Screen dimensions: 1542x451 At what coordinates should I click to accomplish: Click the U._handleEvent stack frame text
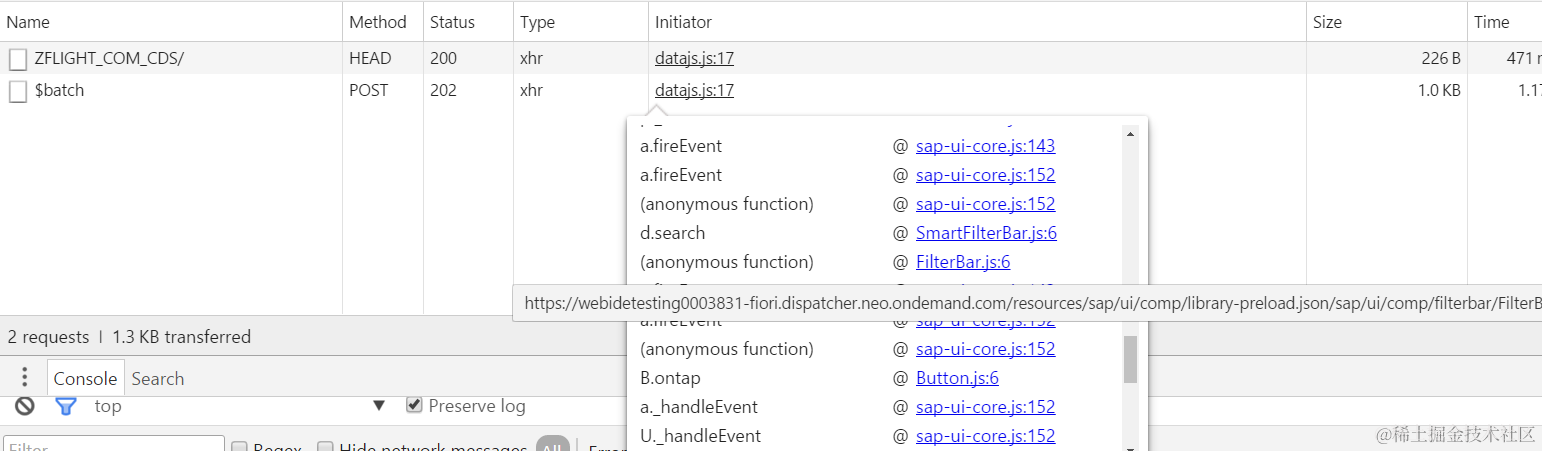[x=700, y=436]
